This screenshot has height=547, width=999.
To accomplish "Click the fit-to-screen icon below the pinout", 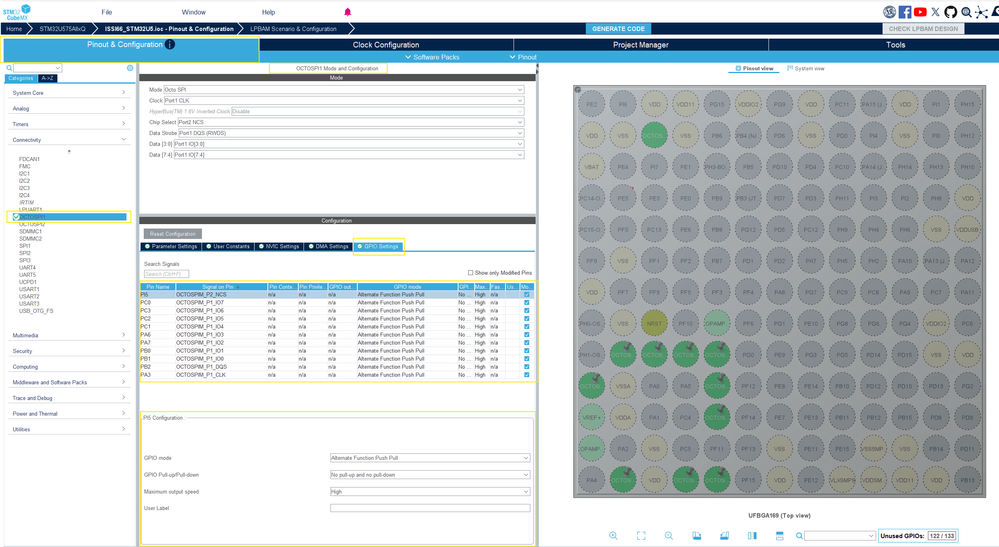I will (641, 536).
